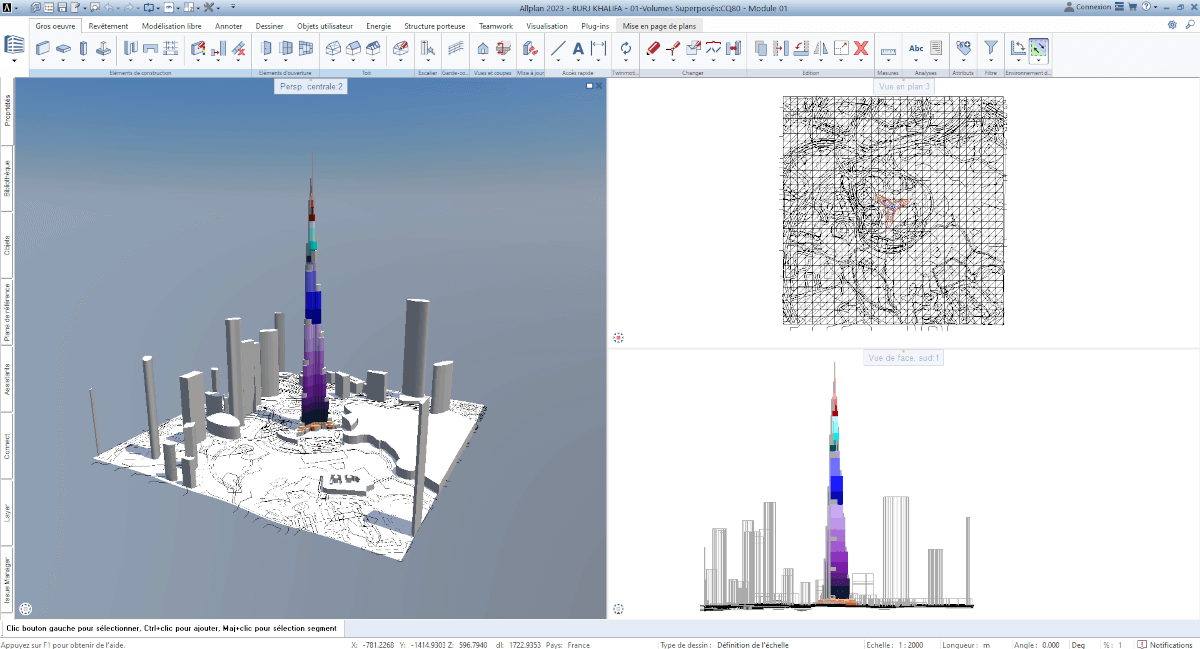Click the first icon in Eléments d'ouverture

(267, 47)
